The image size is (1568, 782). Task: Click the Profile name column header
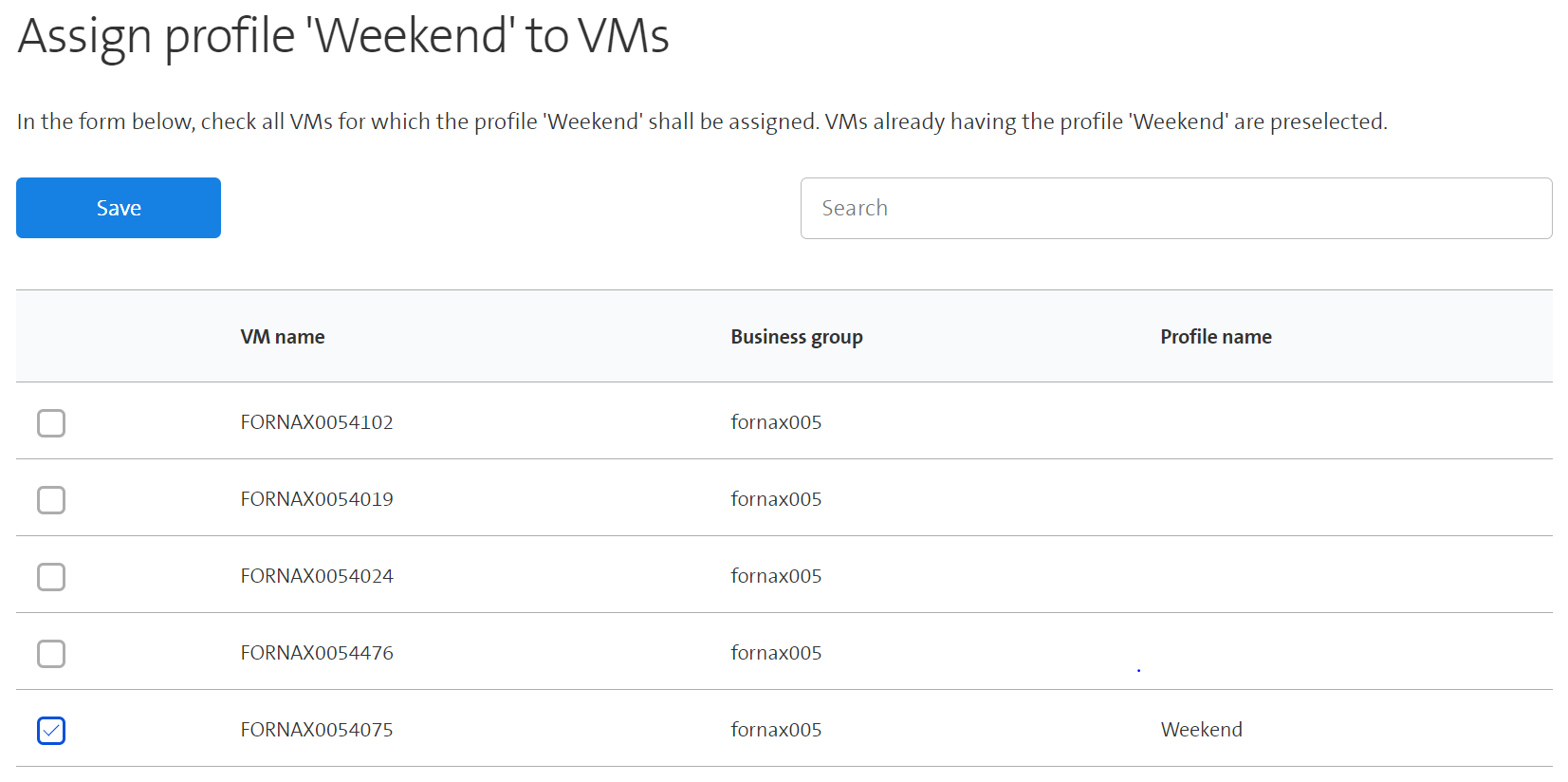pos(1216,337)
